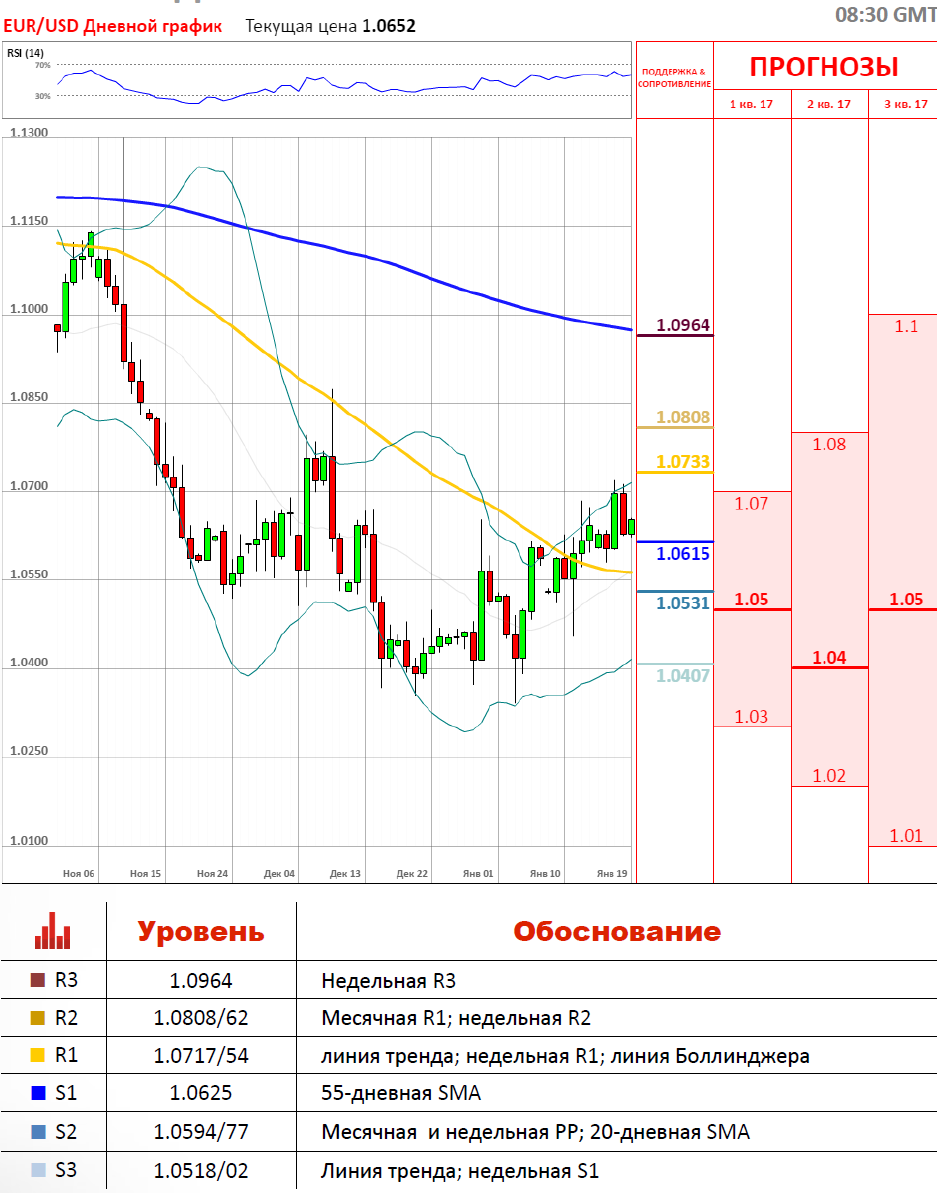Viewport: 937px width, 1193px height.
Task: Click the 'EUR/USD Дневной график' title
Action: click(112, 26)
